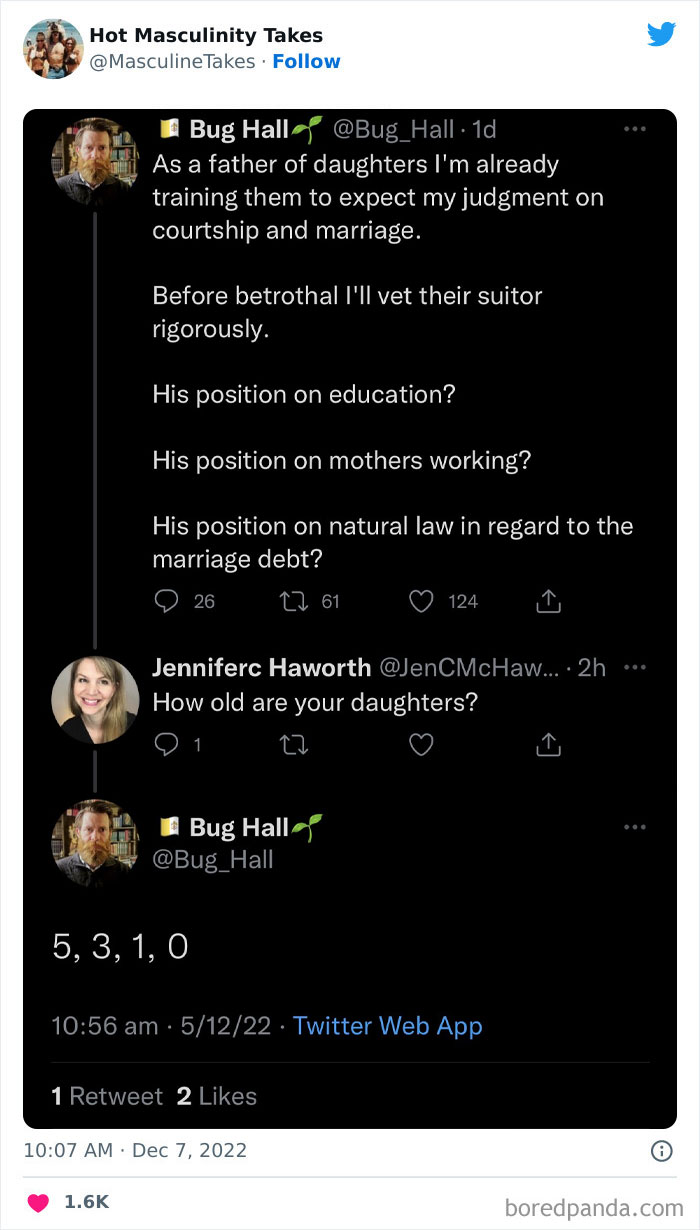Open tweet info icon beside date
Image resolution: width=700 pixels, height=1230 pixels.
pos(661,1151)
